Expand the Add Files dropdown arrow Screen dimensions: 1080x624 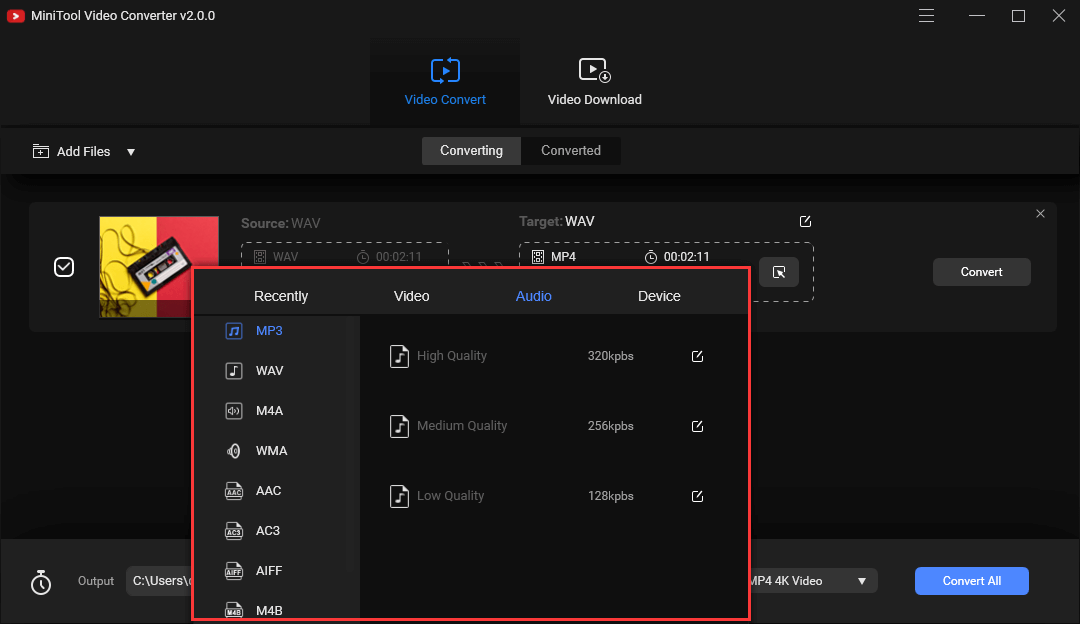(130, 151)
